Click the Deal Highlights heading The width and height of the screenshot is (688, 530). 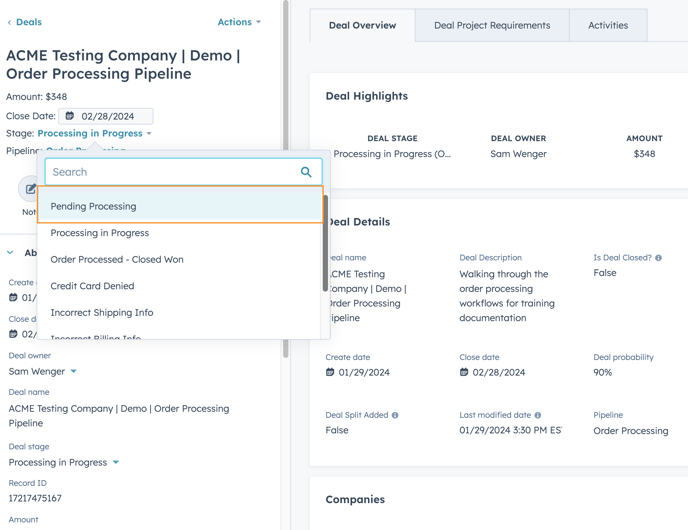pos(366,96)
